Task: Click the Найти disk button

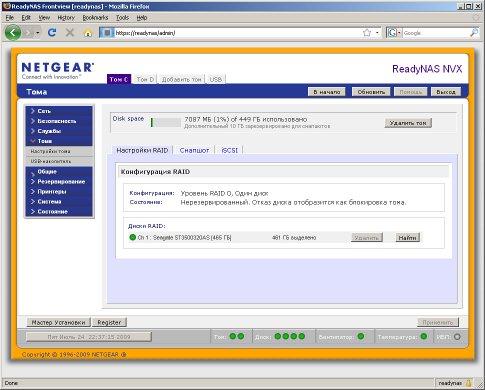Action: pyautogui.click(x=408, y=237)
